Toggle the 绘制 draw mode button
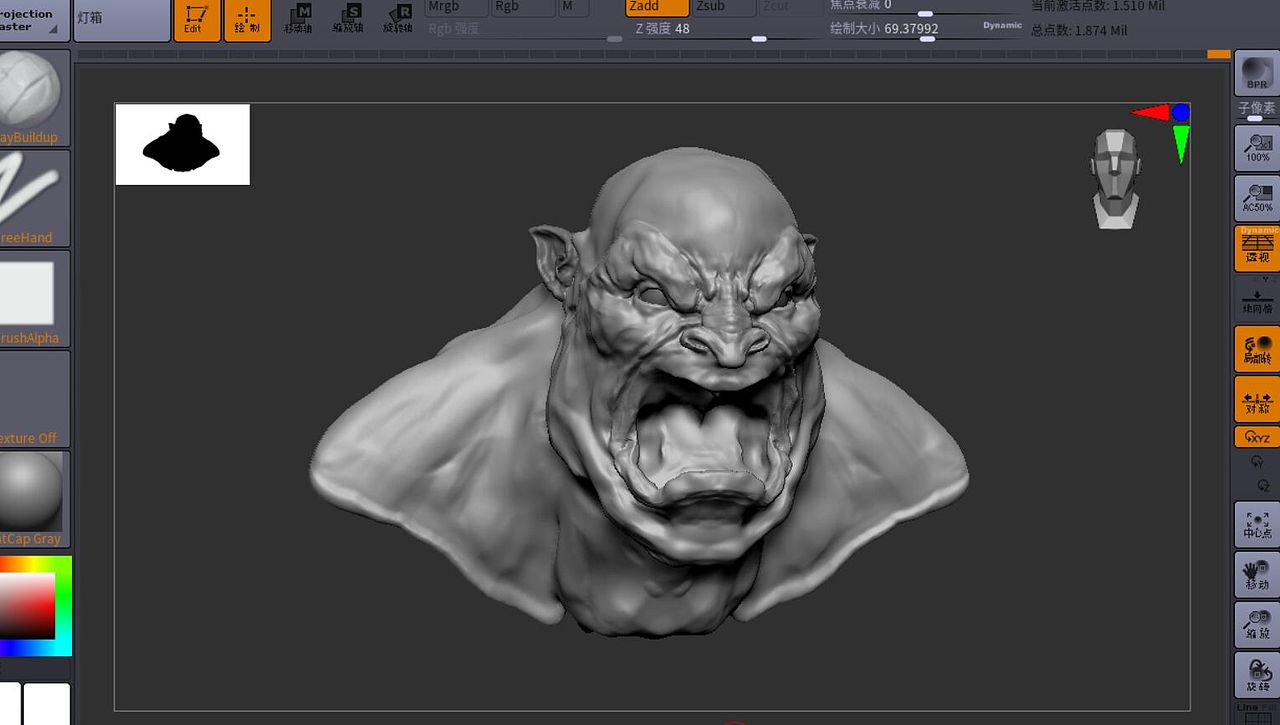Viewport: 1280px width, 725px height. 247,20
